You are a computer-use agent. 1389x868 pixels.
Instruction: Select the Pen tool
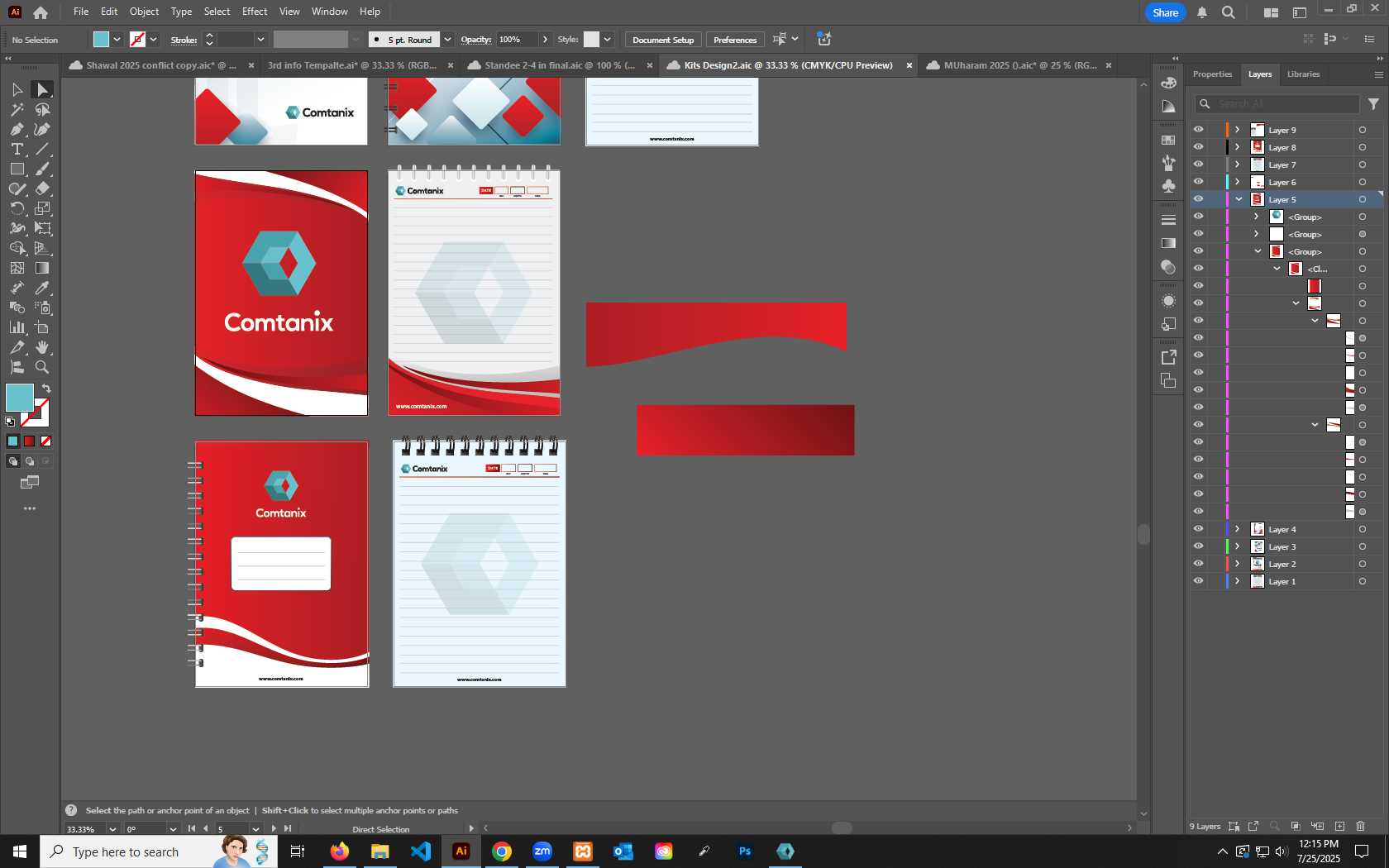click(x=17, y=129)
